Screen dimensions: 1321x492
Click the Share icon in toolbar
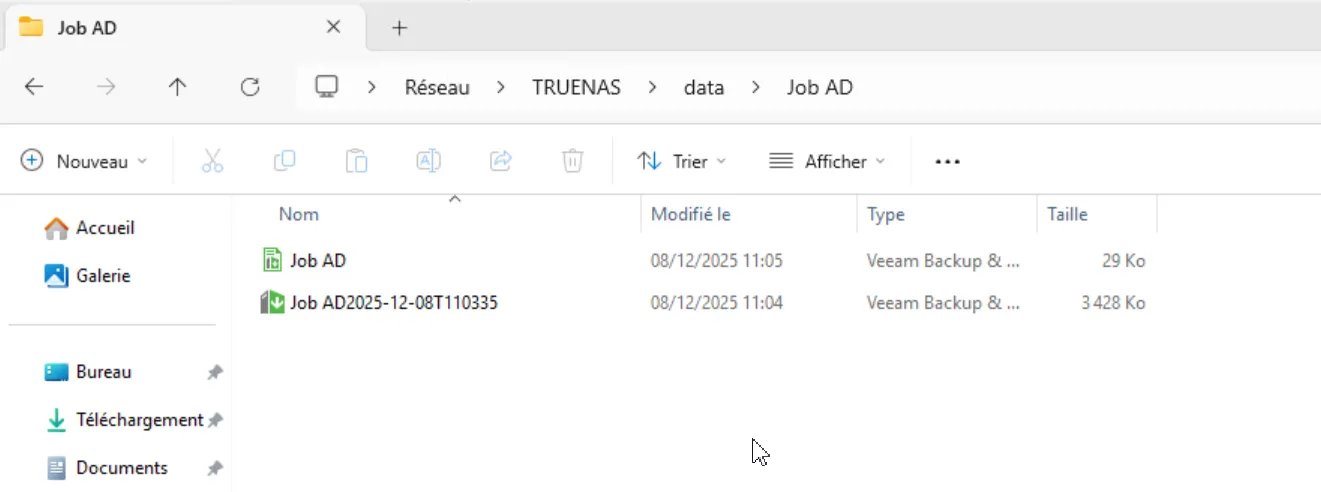pyautogui.click(x=500, y=161)
